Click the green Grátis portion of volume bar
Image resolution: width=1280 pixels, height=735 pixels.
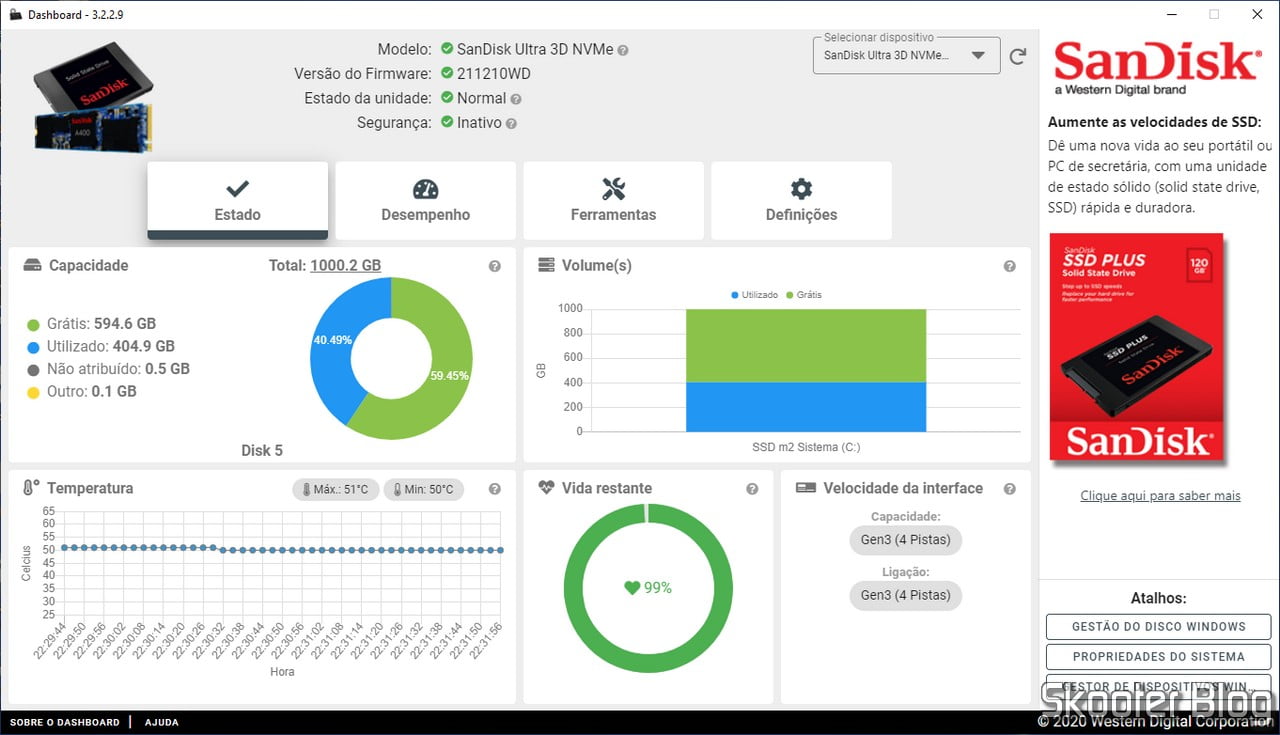point(806,345)
